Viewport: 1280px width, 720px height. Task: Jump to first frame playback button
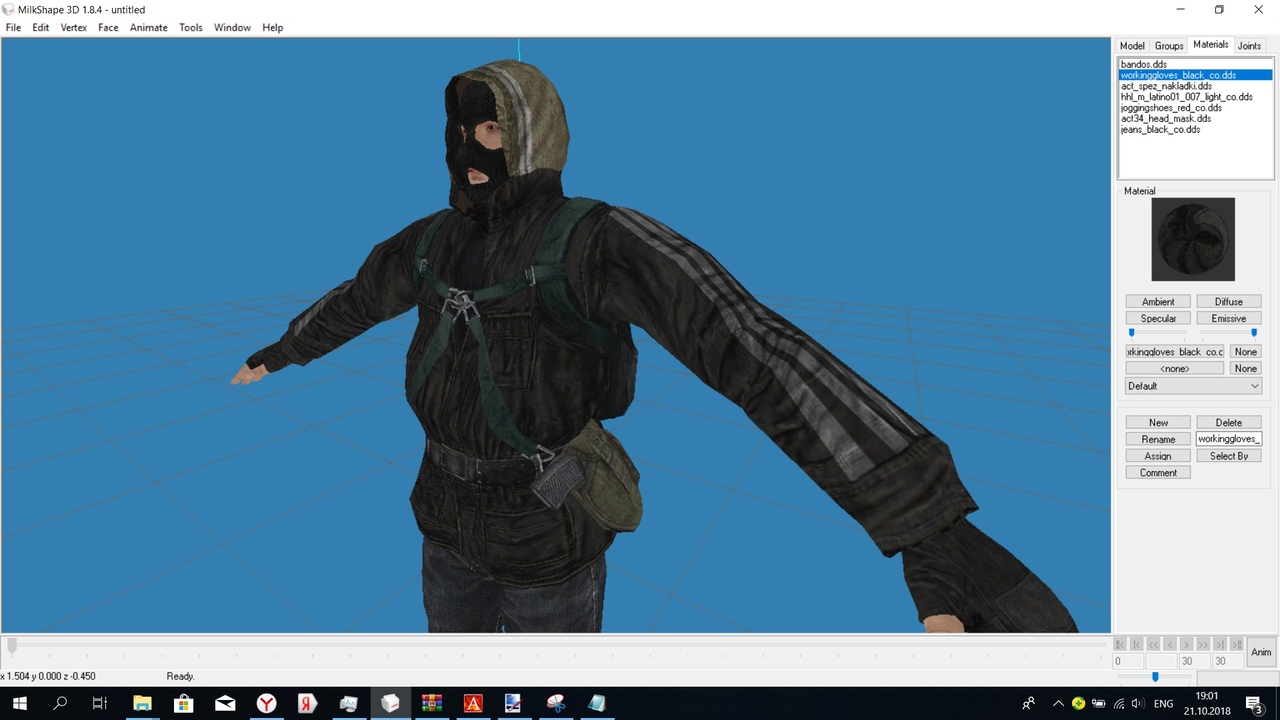coord(1120,644)
